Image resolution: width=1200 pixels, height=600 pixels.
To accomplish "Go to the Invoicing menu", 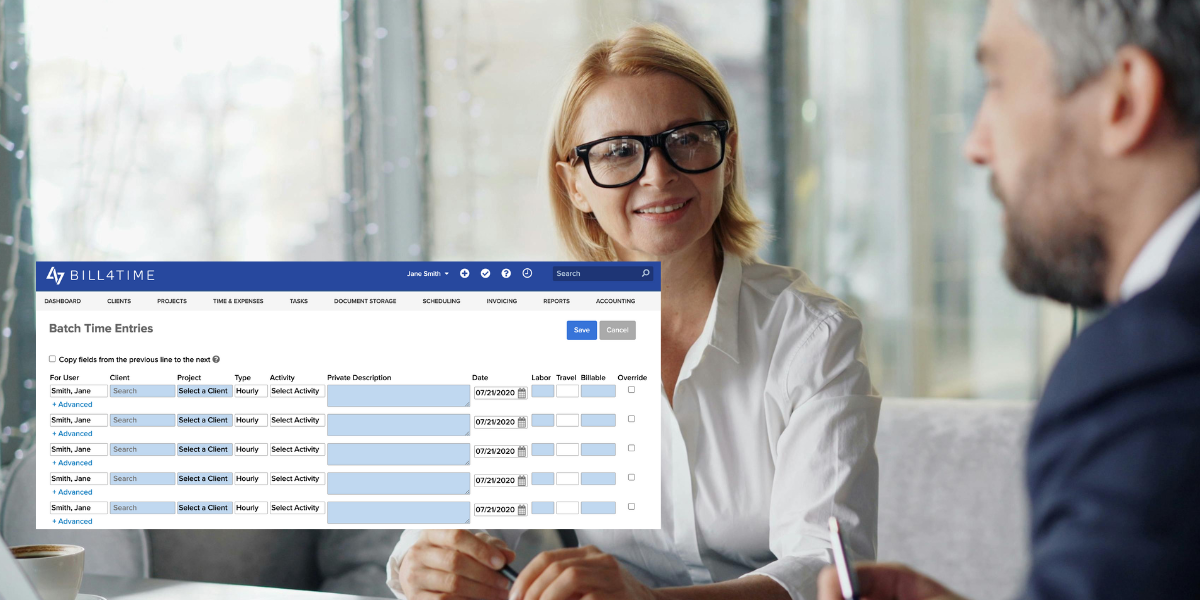I will [502, 301].
